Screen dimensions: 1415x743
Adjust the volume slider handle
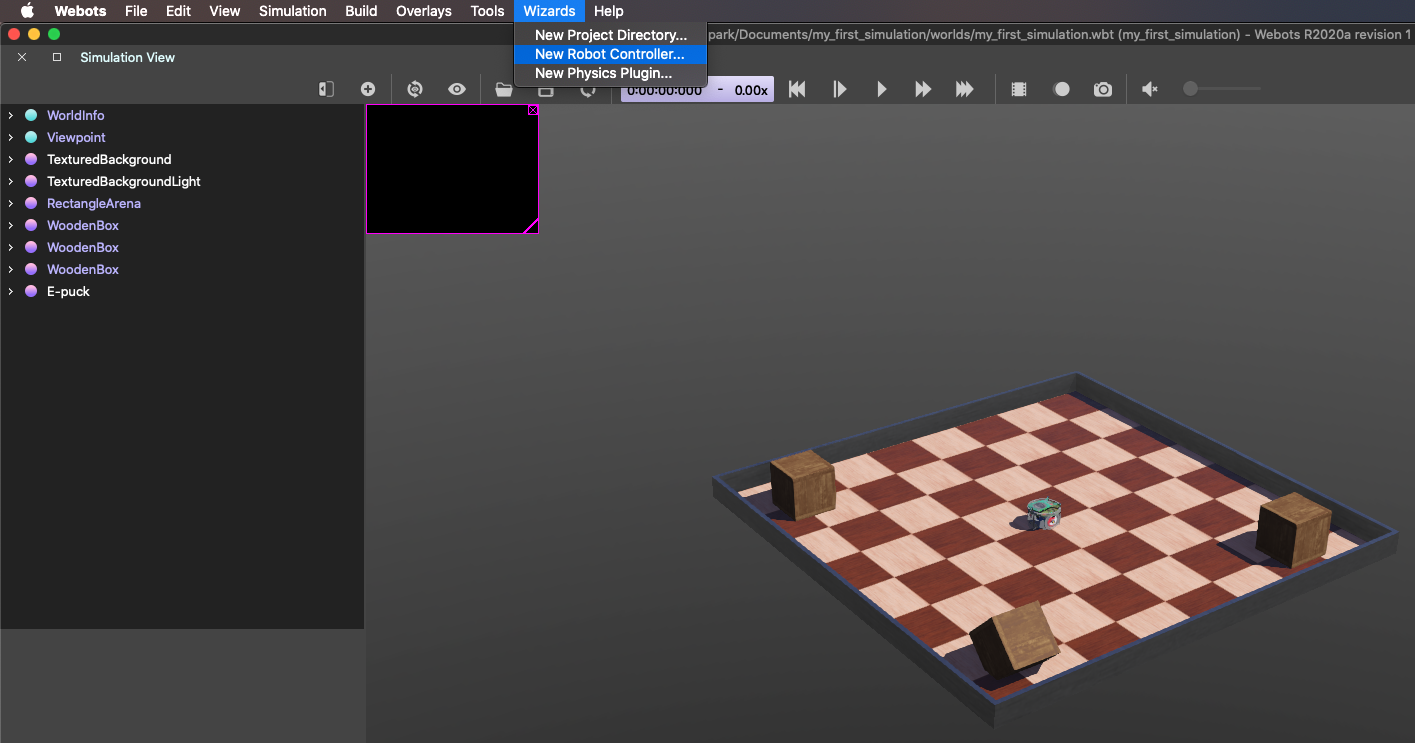tap(1190, 89)
